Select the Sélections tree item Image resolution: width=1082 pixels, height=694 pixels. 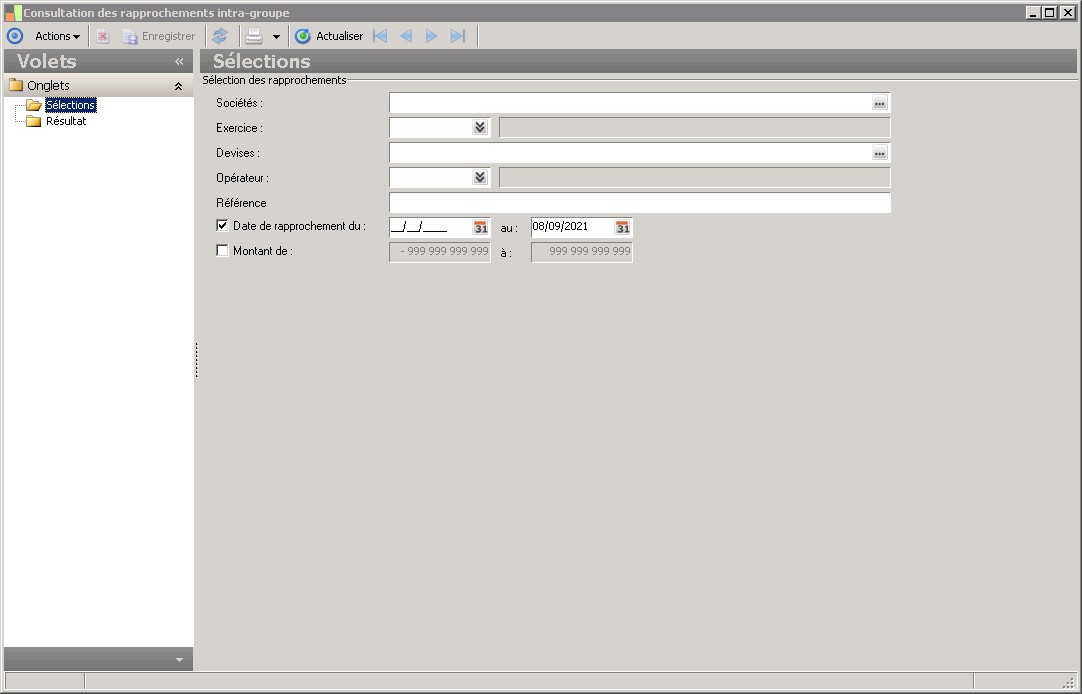(x=70, y=105)
